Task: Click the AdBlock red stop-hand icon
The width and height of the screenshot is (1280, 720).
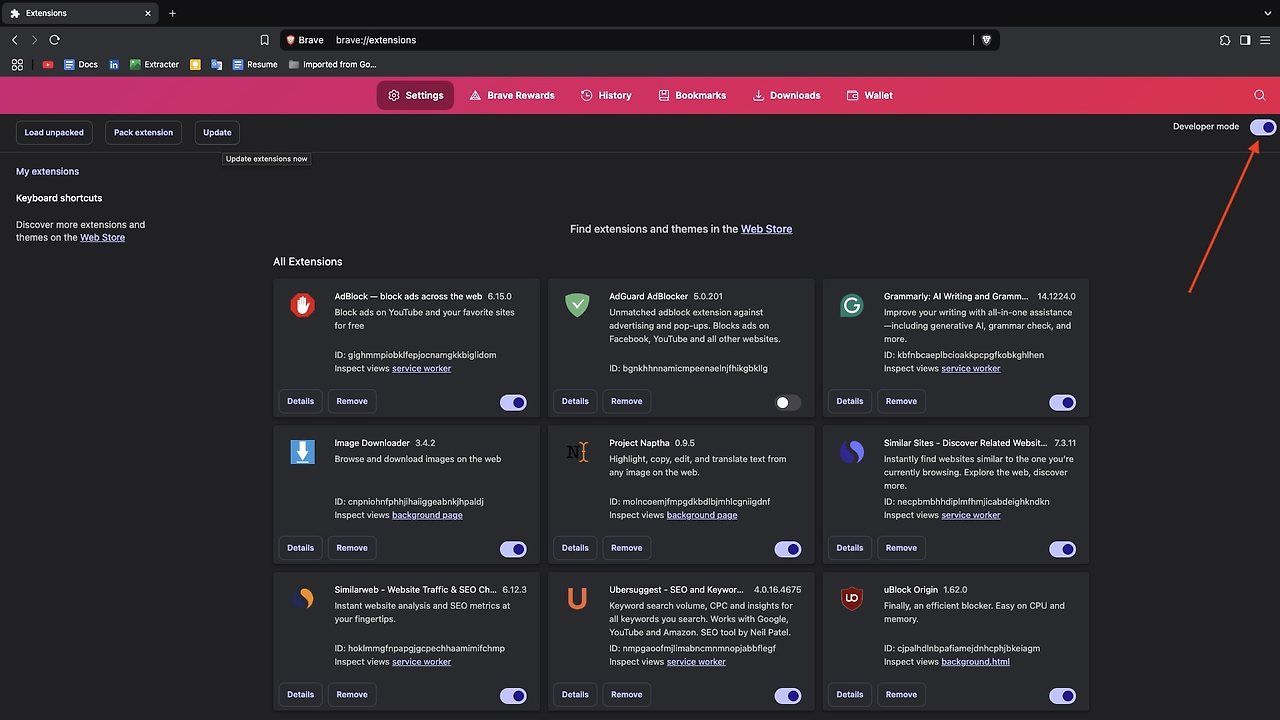Action: coord(302,305)
